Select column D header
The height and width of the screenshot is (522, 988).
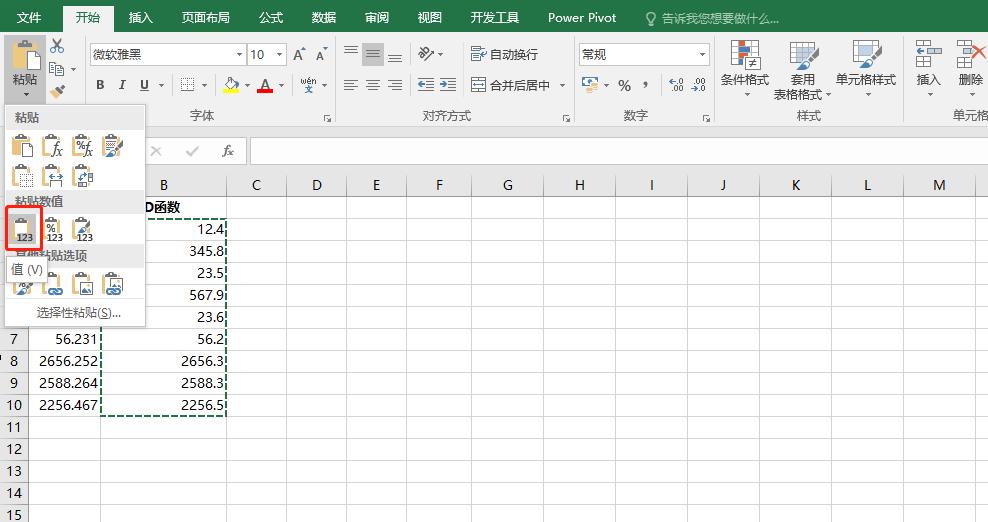(x=316, y=185)
